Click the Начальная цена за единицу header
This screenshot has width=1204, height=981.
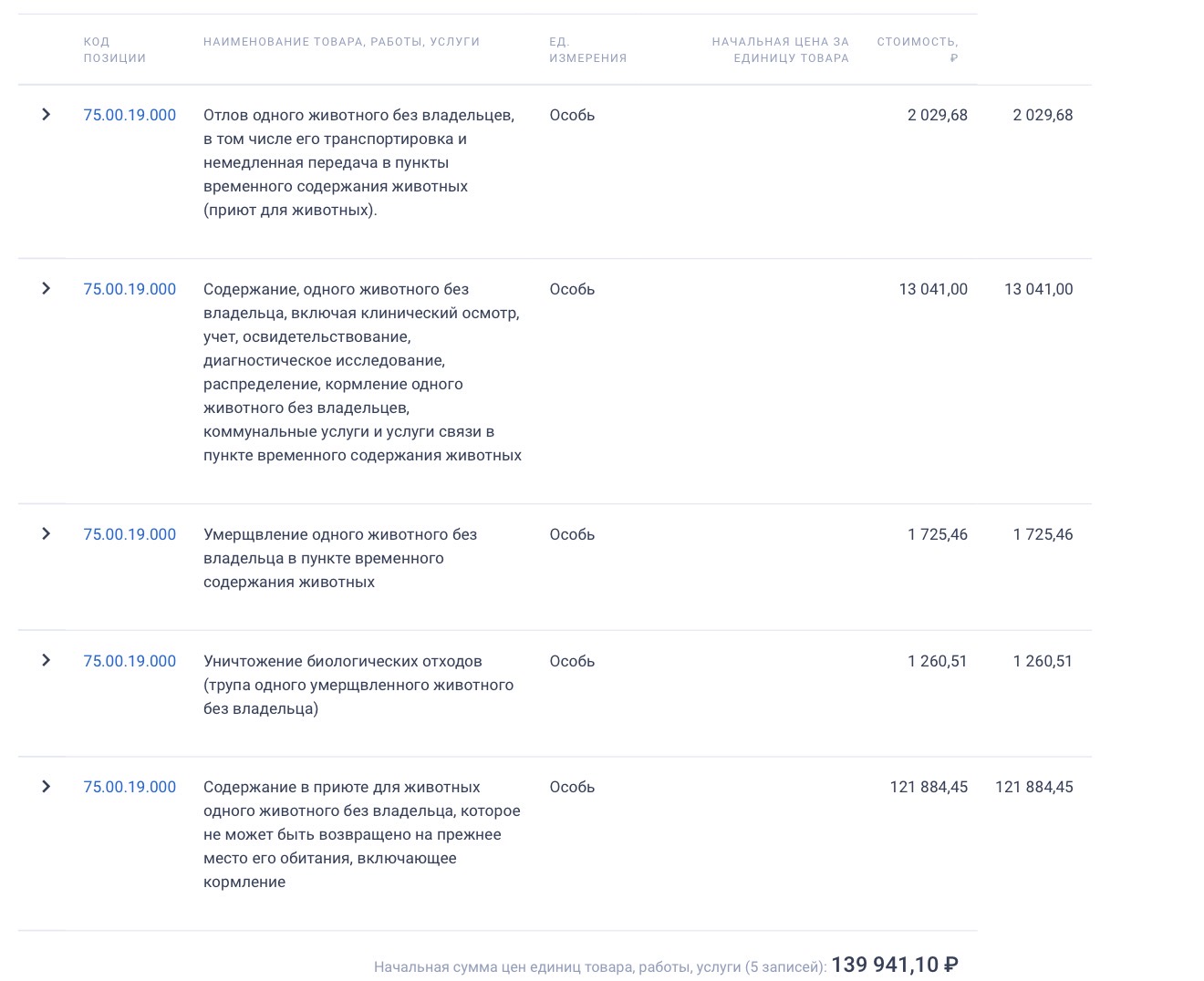coord(780,50)
